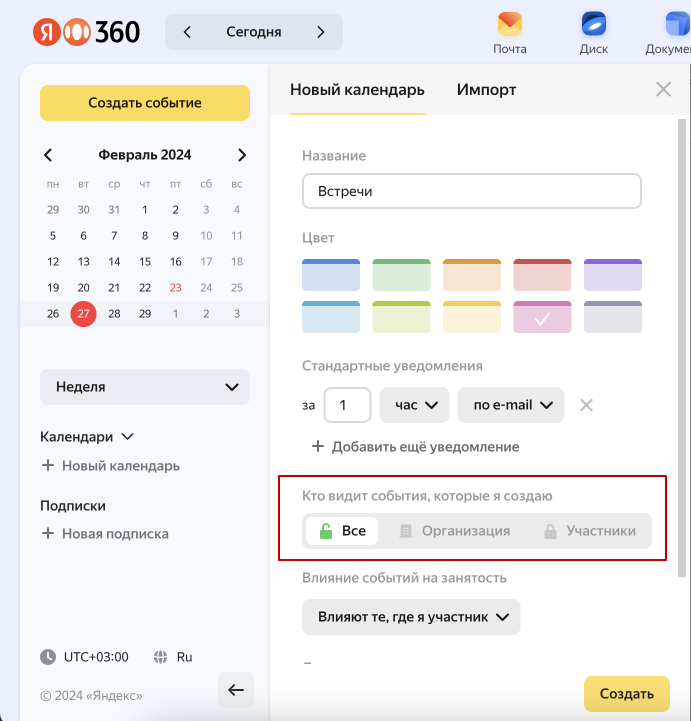This screenshot has width=691, height=721.
Task: Go to previous period arrow beside Сегодня
Action: [187, 32]
